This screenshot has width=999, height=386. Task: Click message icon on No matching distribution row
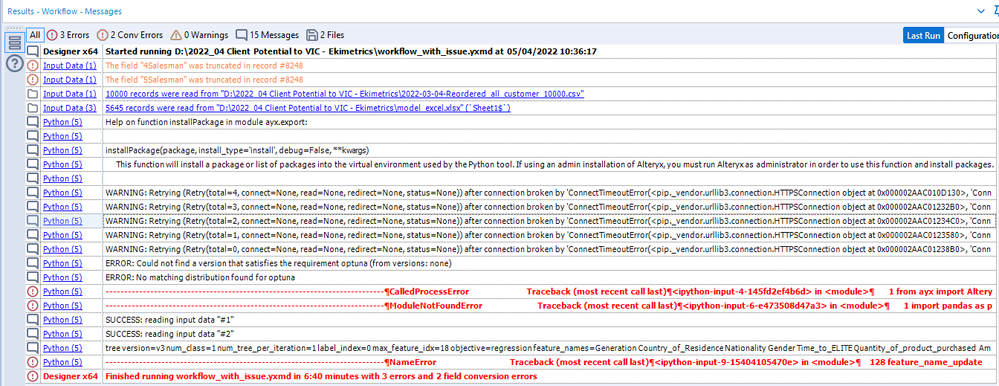point(32,277)
